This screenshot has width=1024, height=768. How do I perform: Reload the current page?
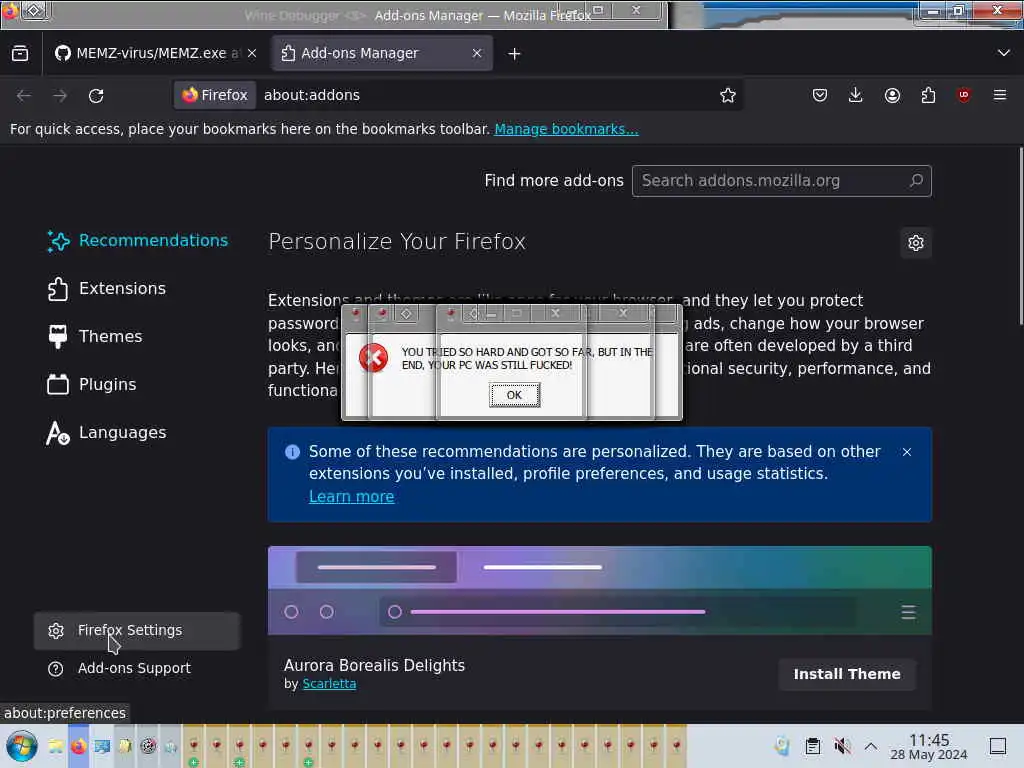coord(96,95)
